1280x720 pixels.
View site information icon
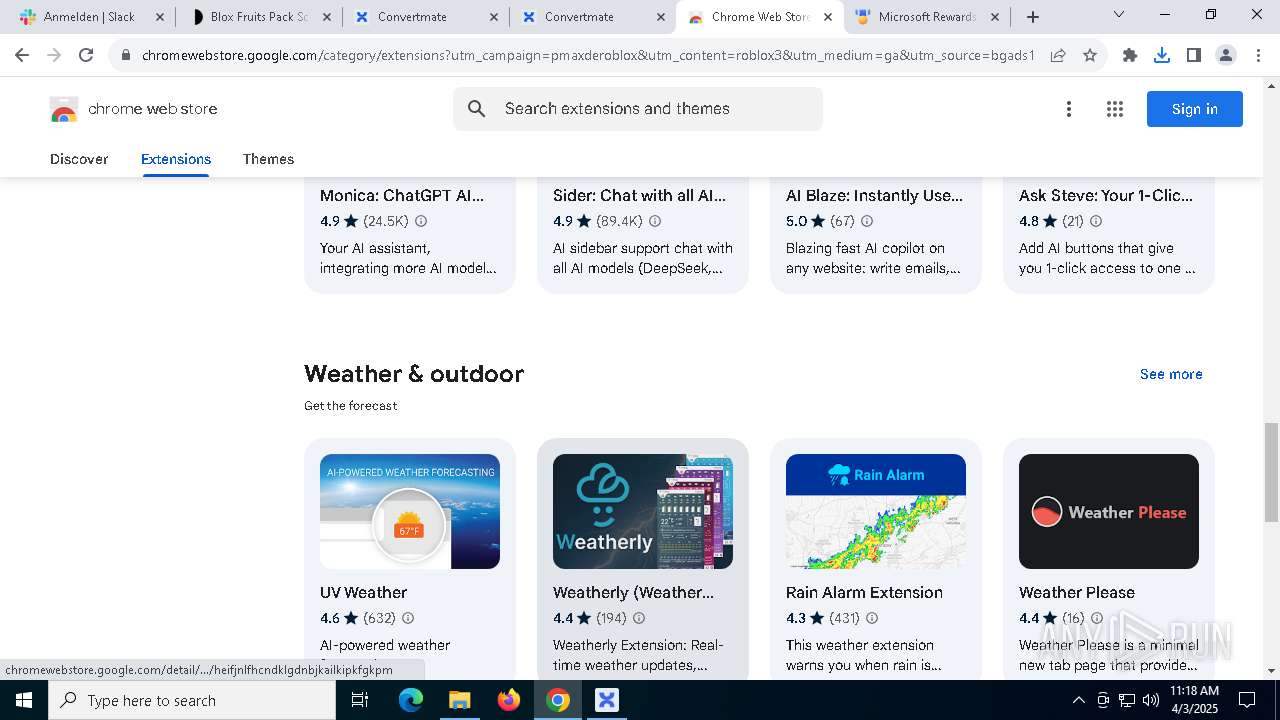[125, 55]
